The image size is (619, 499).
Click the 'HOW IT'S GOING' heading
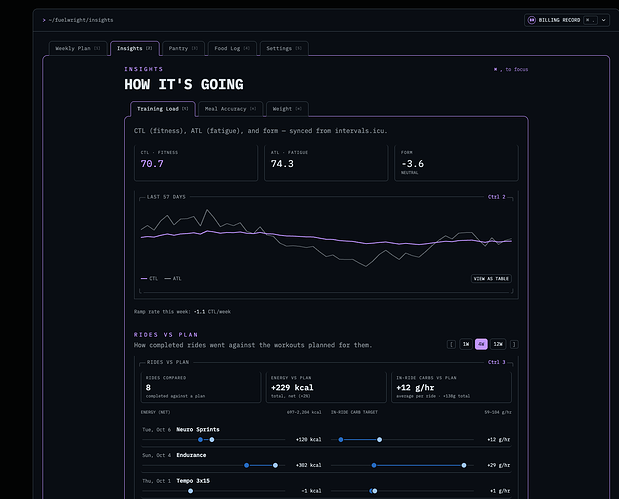184,84
